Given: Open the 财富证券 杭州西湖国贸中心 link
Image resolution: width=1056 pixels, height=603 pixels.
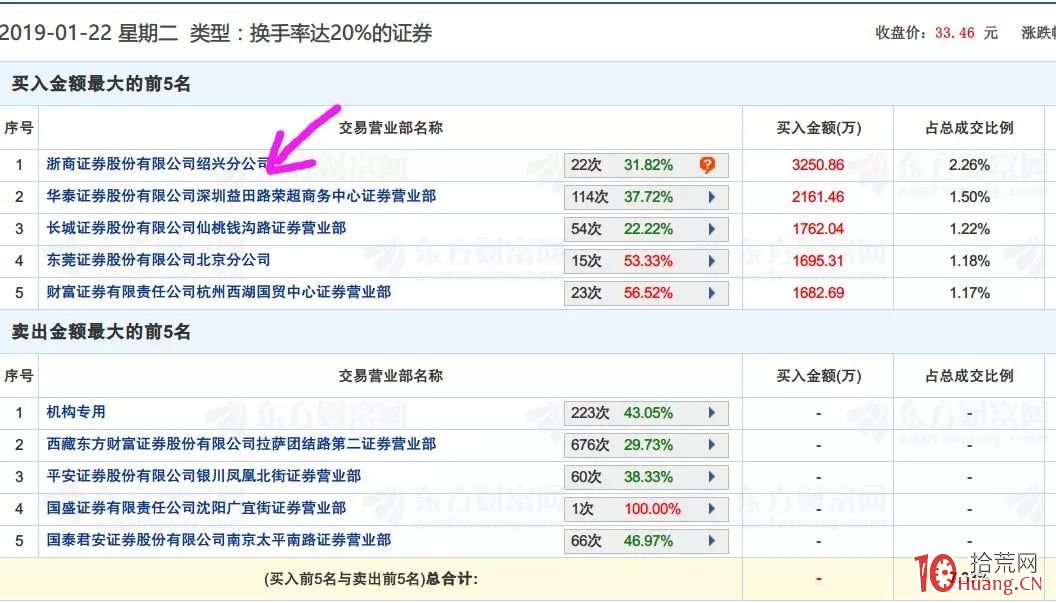Looking at the screenshot, I should (x=219, y=292).
